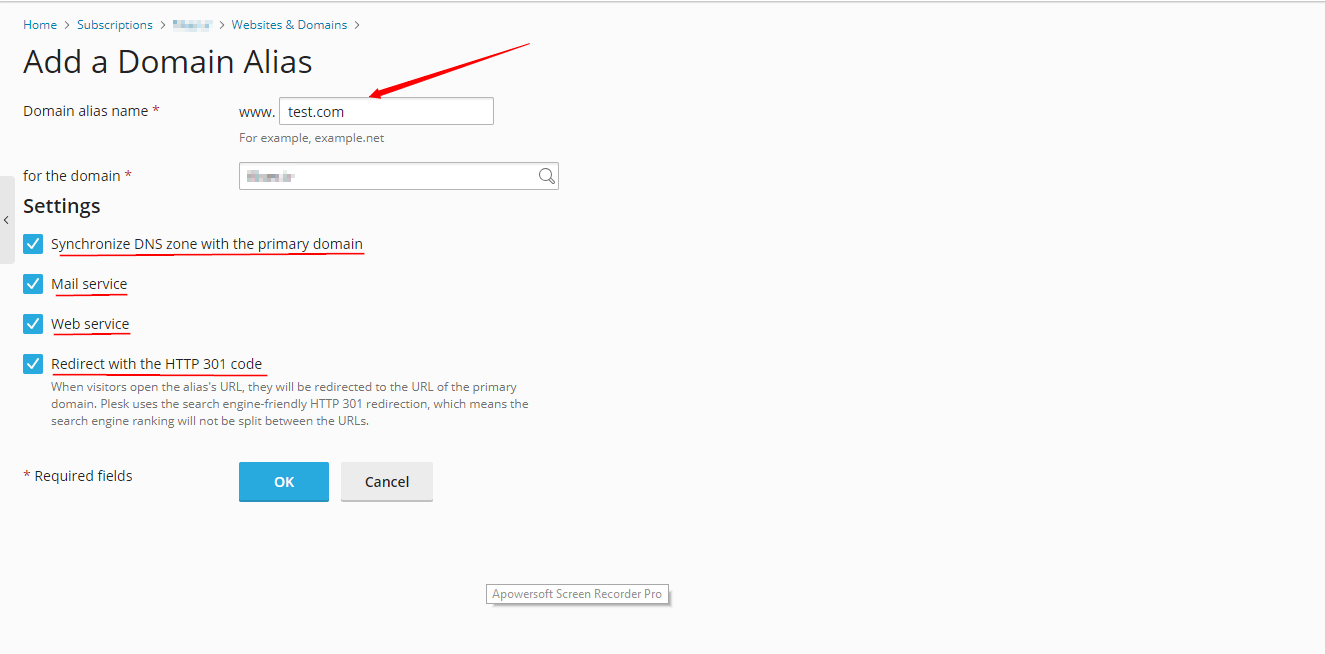Click the 'Web service' label text
This screenshot has height=654, width=1325.
click(x=90, y=324)
